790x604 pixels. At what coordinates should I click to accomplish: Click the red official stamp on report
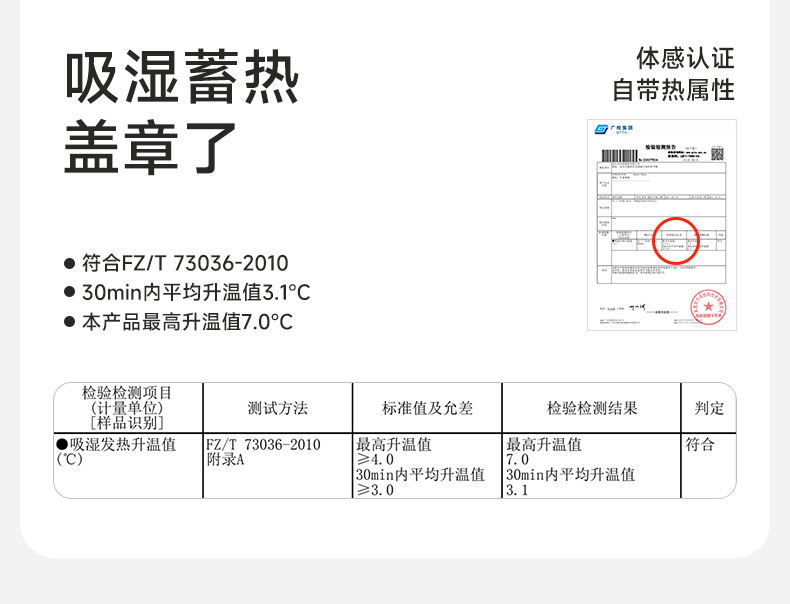[x=708, y=307]
